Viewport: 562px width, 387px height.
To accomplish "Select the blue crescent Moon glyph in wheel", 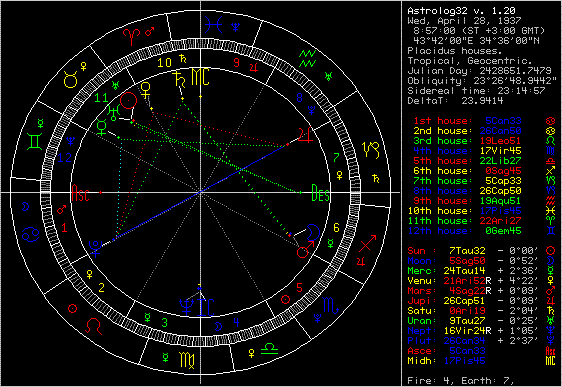I will 313,232.
